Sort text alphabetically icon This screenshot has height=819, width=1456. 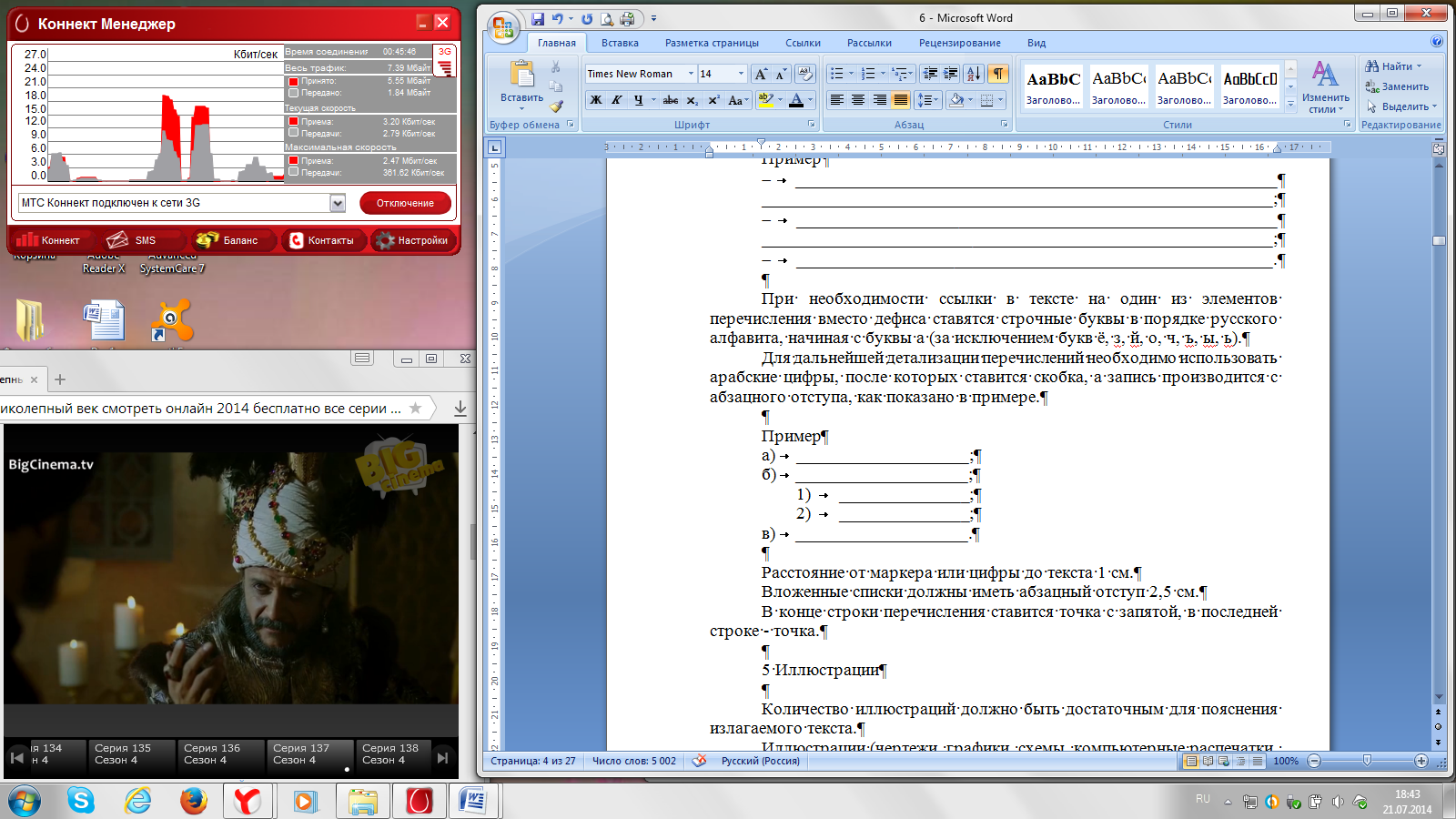coord(974,74)
